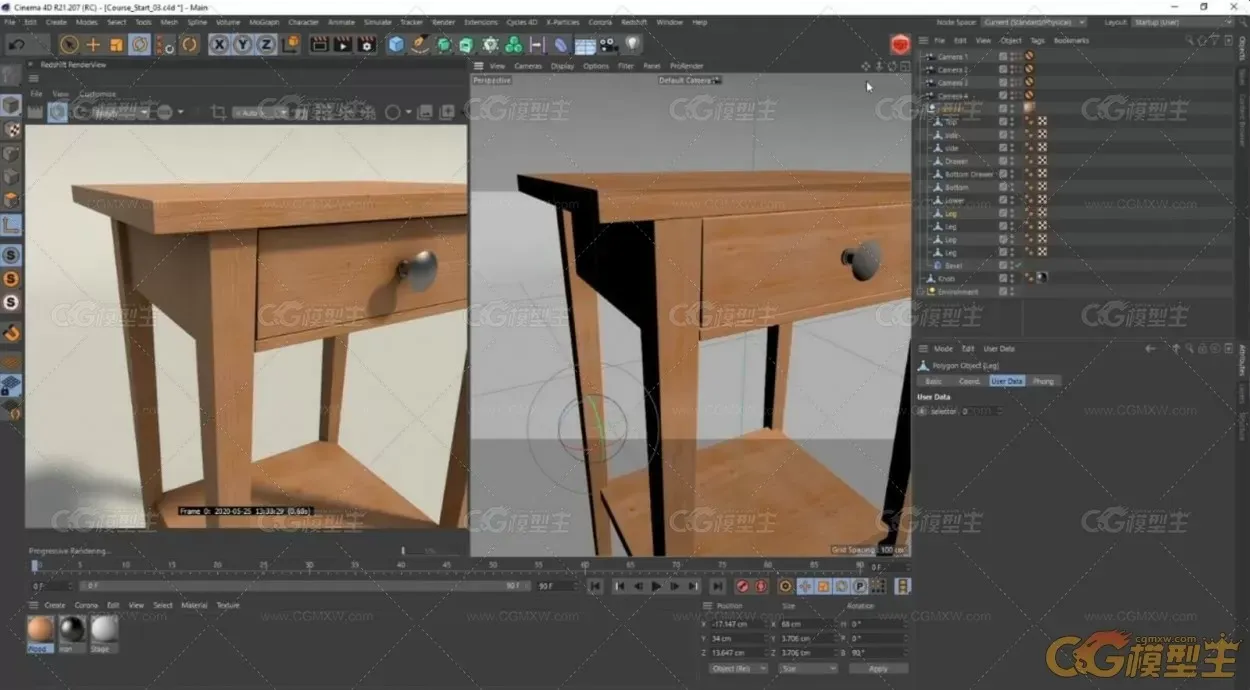Screen dimensions: 1250x690
Task: Open the Object (Rel) coordinate dropdown
Action: (739, 668)
